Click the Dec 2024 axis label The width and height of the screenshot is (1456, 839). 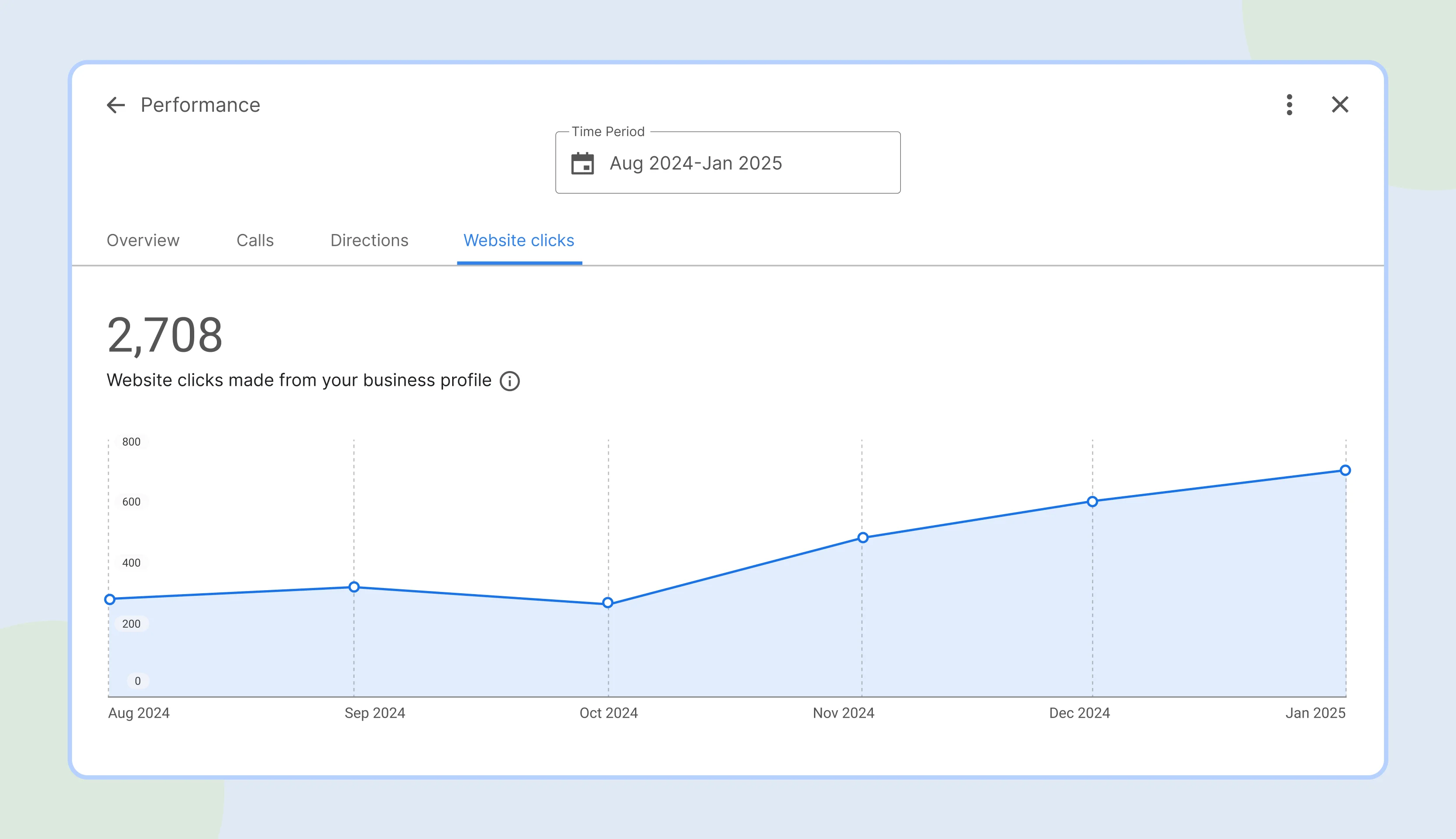[1079, 713]
